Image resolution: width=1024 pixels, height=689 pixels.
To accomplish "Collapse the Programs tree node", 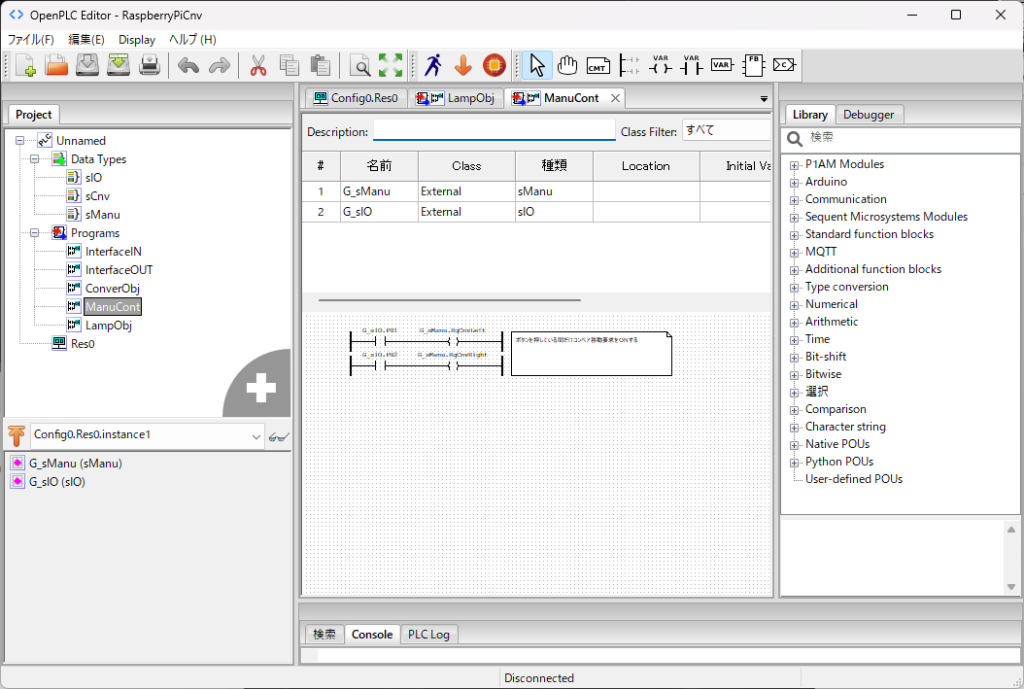I will (35, 232).
